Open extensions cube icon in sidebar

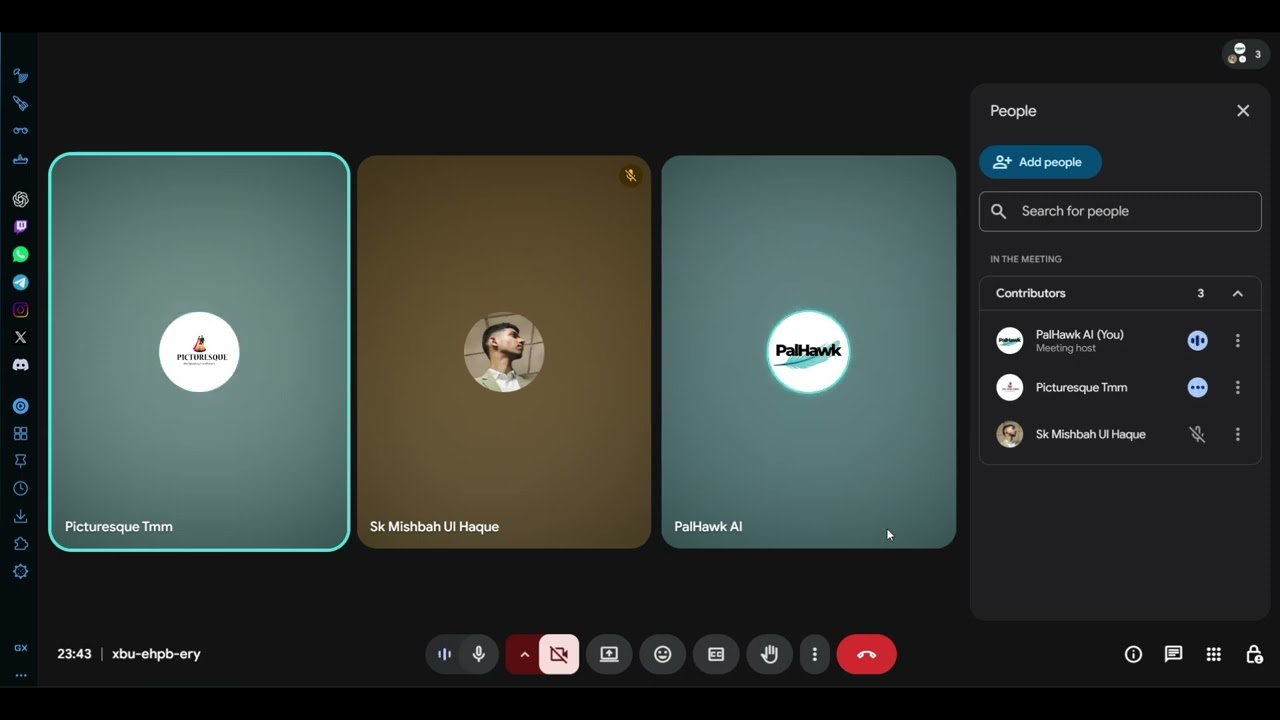(20, 544)
